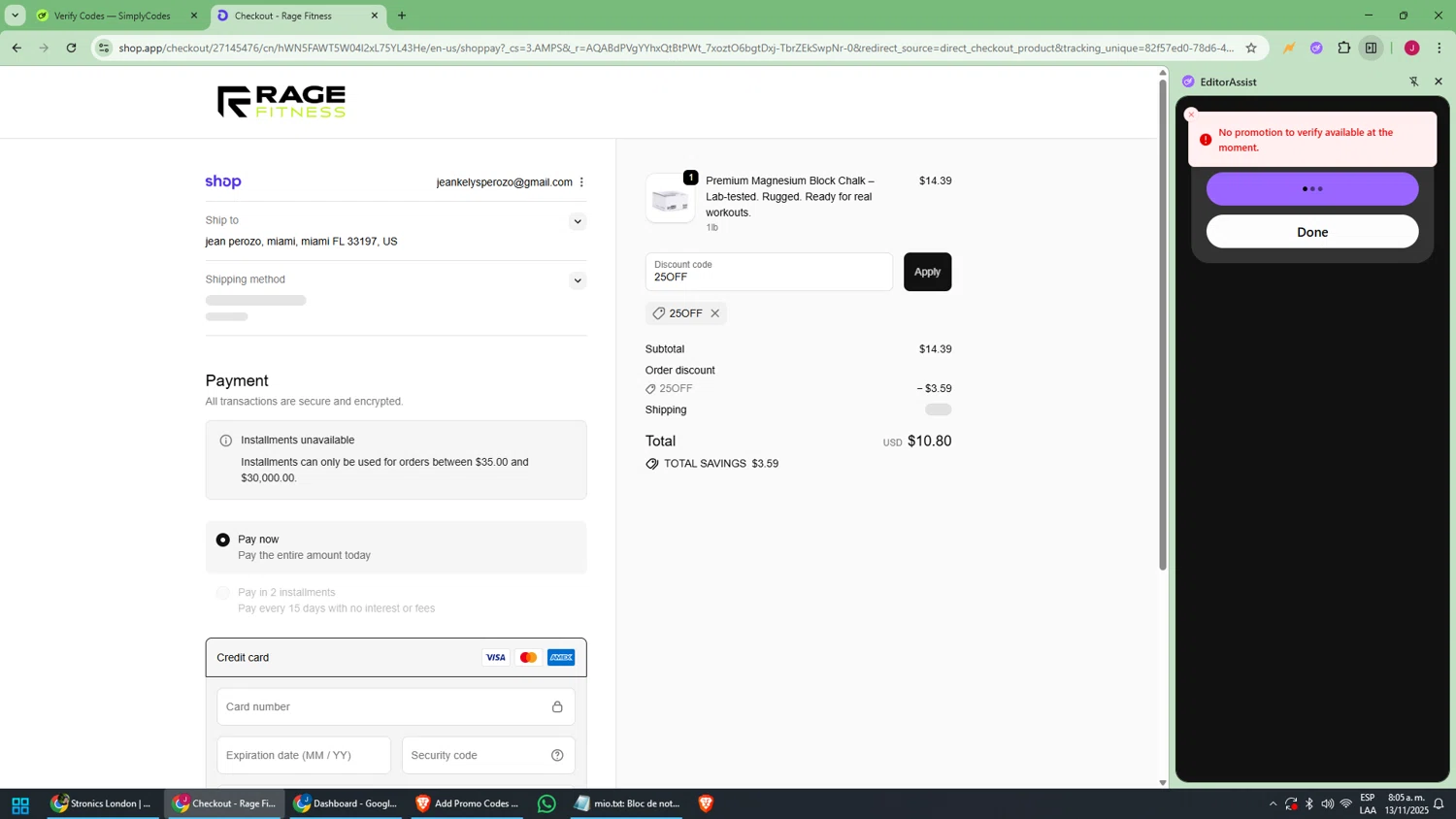This screenshot has height=819, width=1456.
Task: Open browser extensions puzzle icon
Action: (x=1343, y=48)
